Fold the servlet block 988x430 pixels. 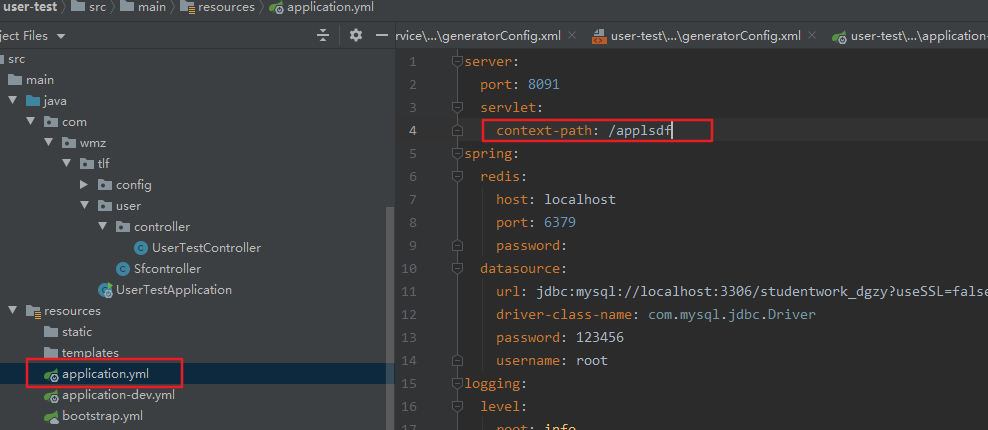(457, 108)
